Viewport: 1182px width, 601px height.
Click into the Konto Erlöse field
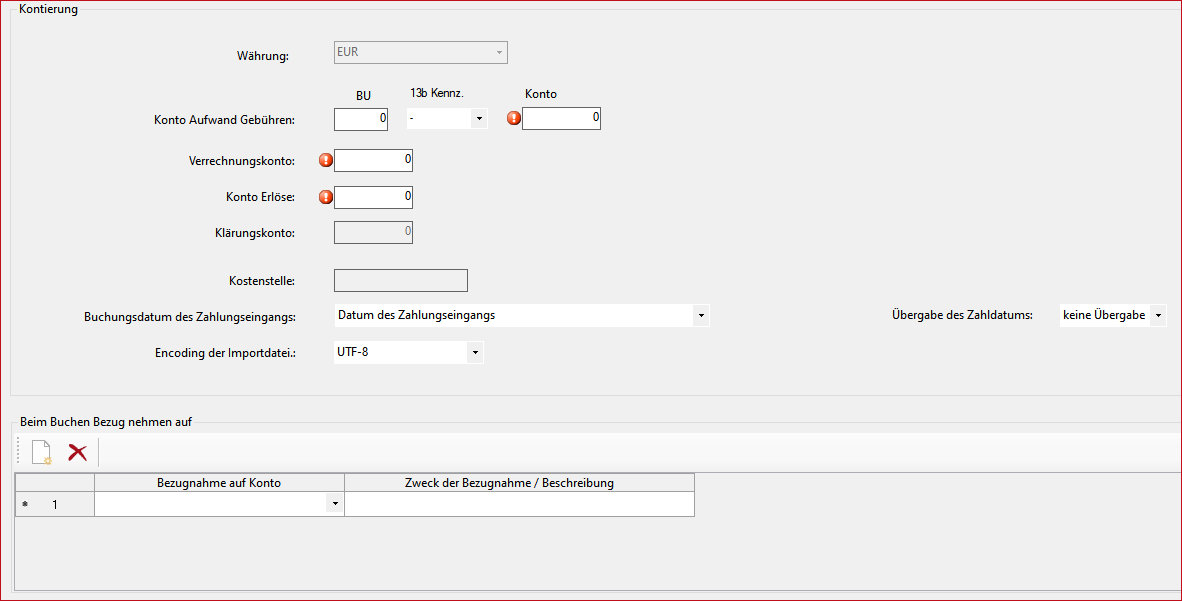point(373,197)
